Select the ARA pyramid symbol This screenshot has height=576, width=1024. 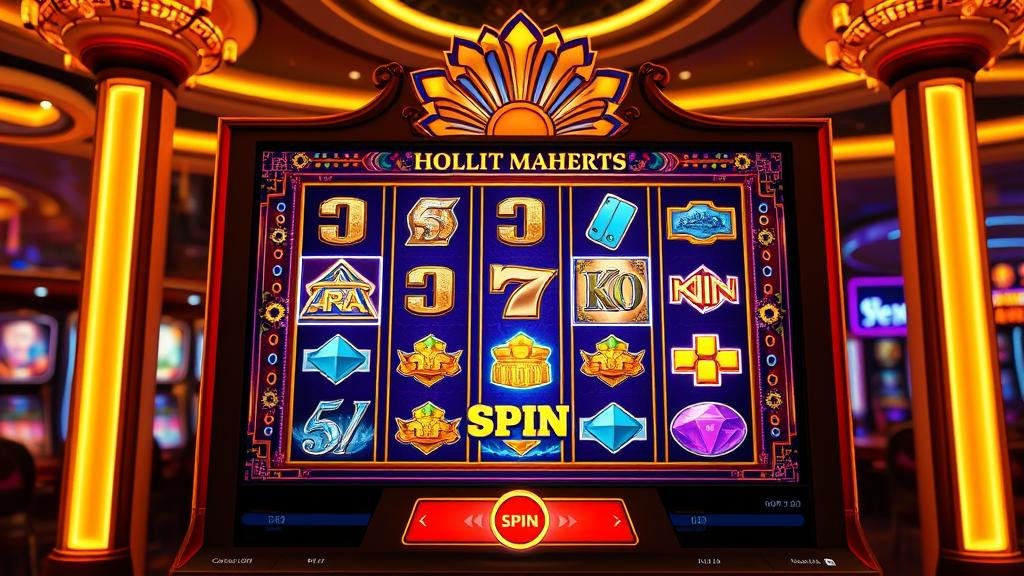[x=340, y=290]
